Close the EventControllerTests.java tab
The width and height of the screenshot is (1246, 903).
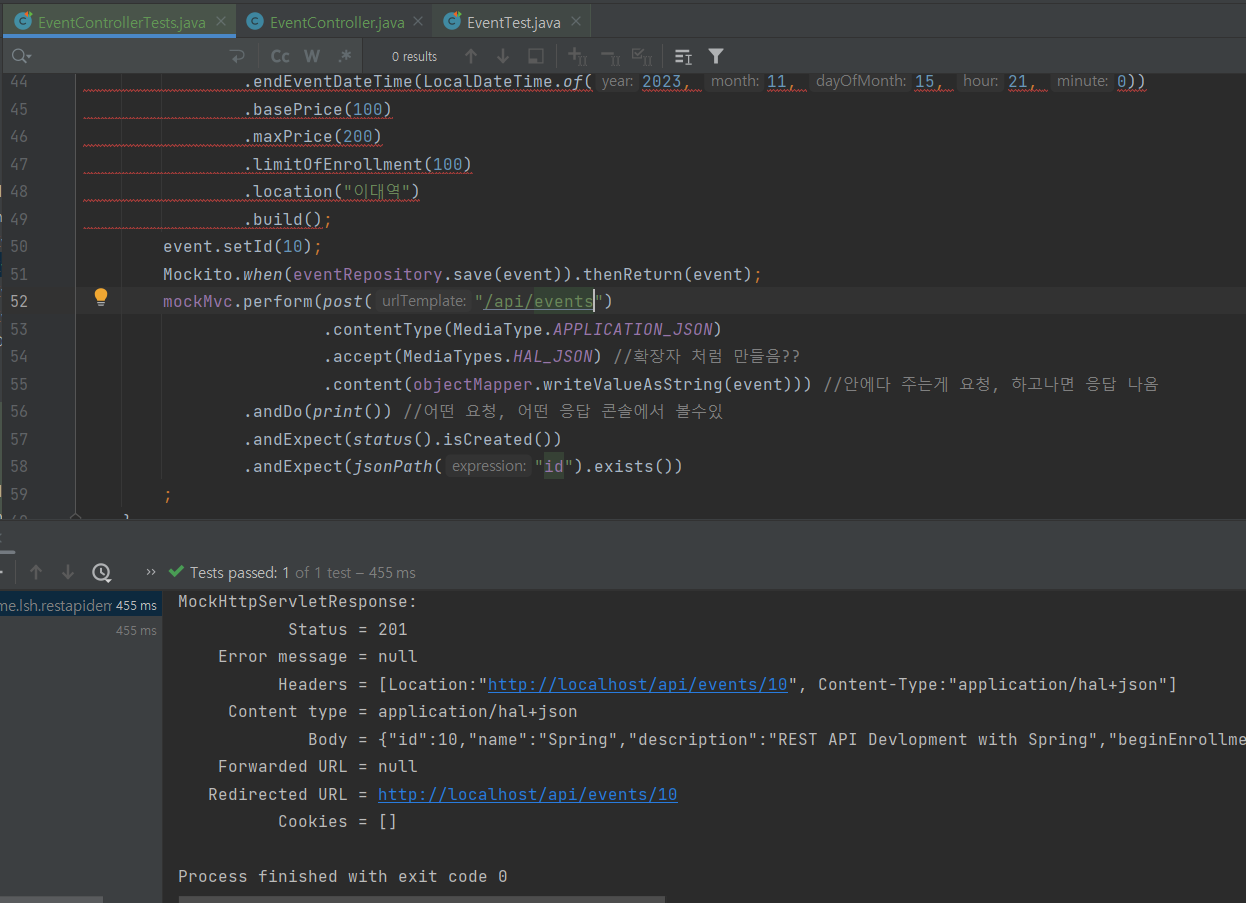(x=220, y=22)
